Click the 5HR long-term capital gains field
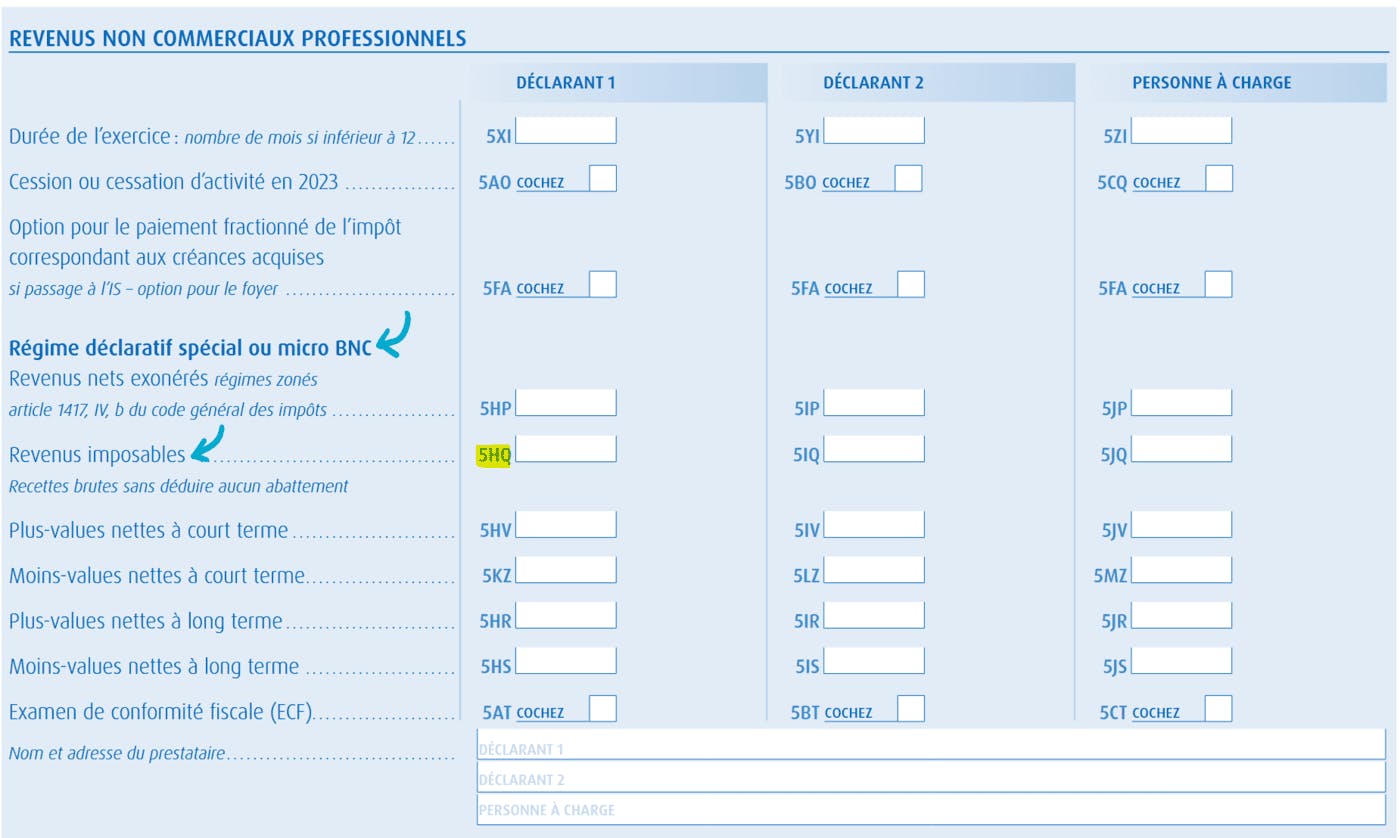Screen dimensions: 1400x838 566,617
